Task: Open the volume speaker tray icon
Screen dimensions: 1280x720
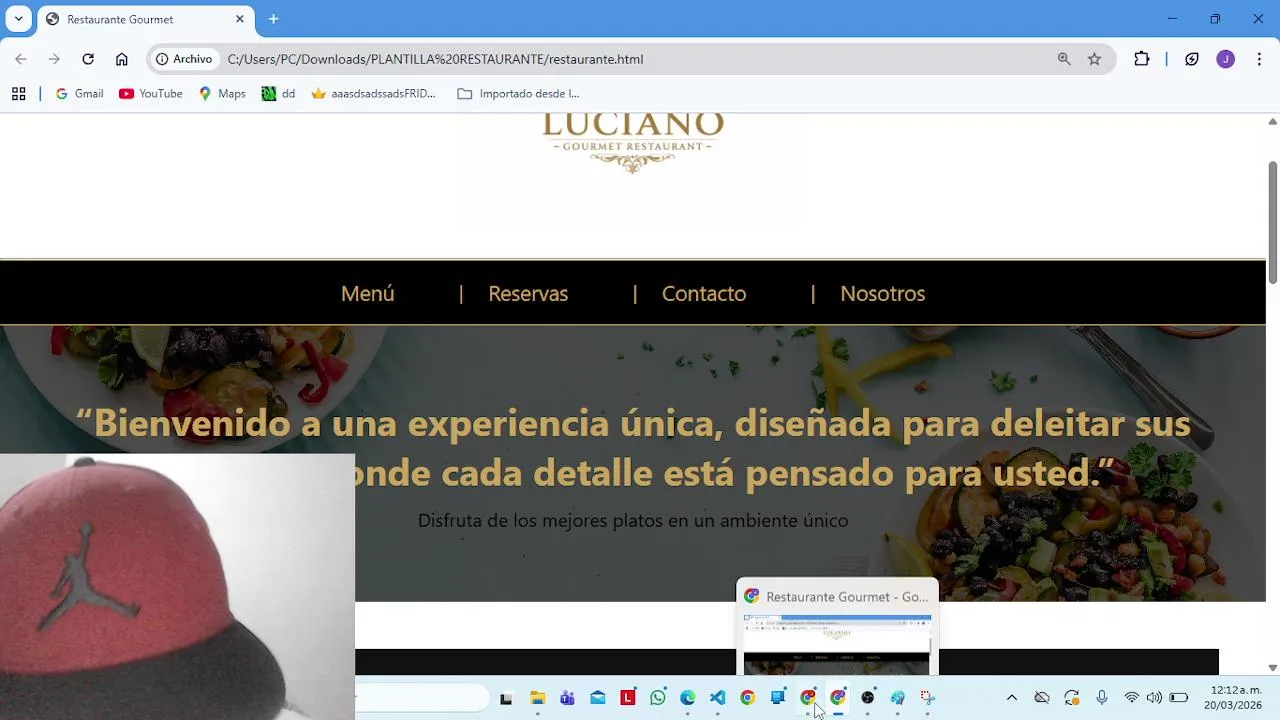Action: 1155,698
